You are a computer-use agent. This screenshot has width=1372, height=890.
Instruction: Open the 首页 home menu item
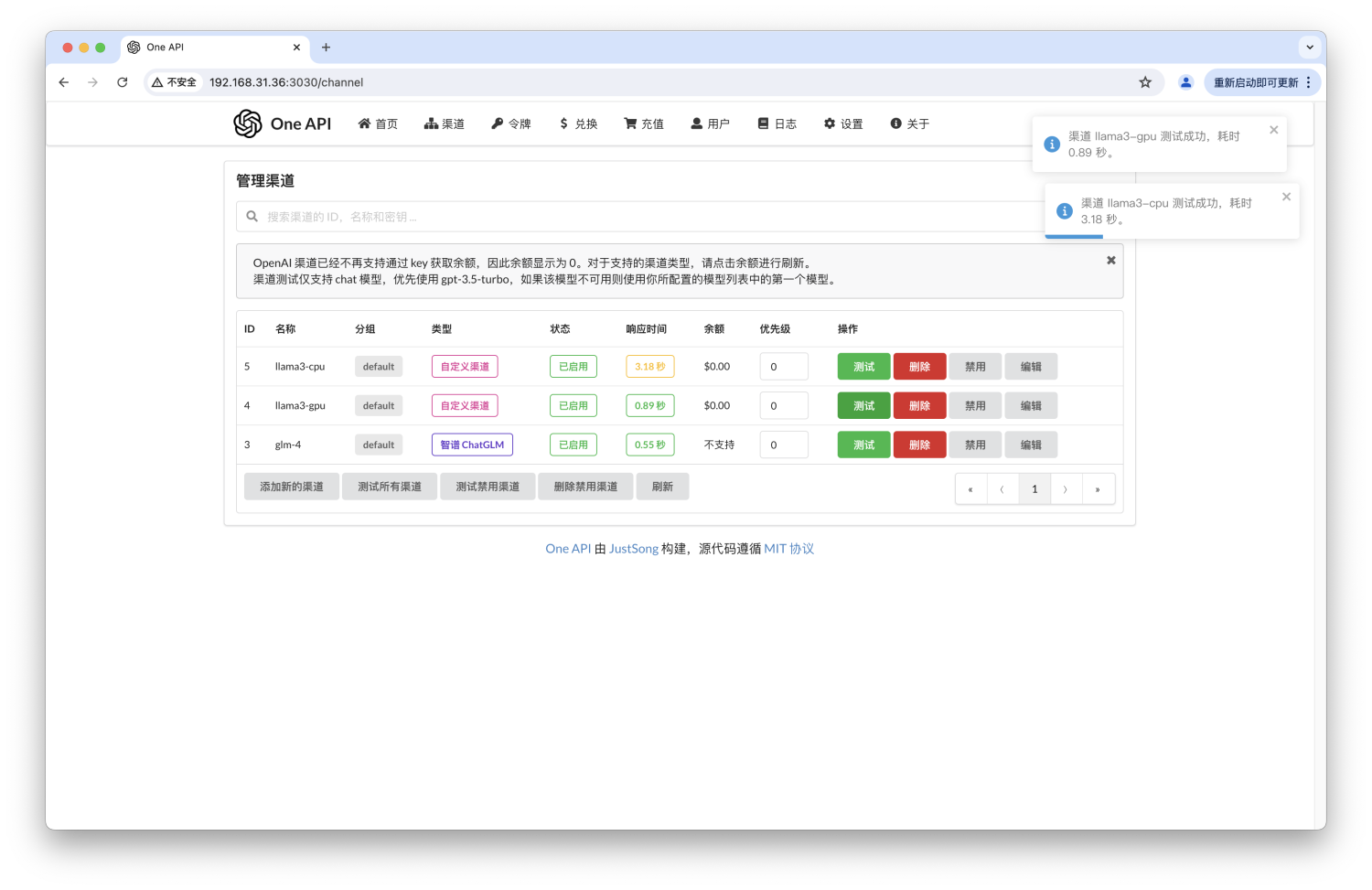coord(378,123)
